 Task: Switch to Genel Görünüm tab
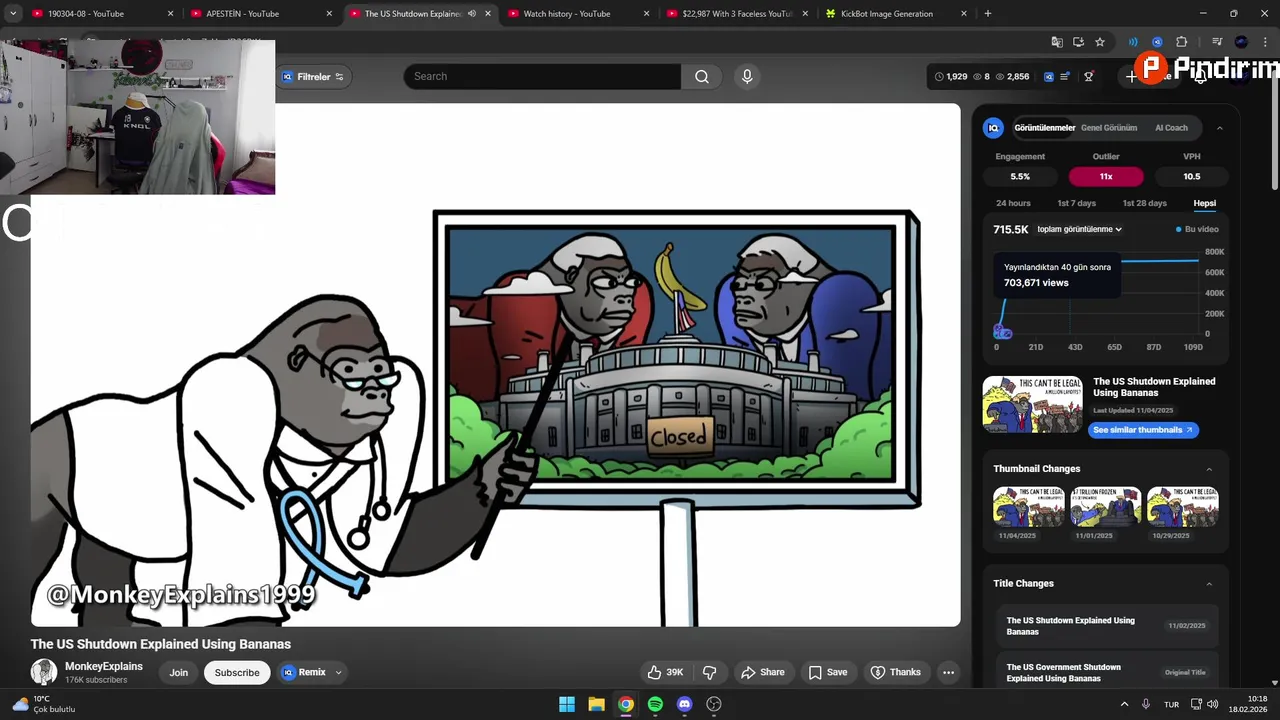tap(1109, 128)
